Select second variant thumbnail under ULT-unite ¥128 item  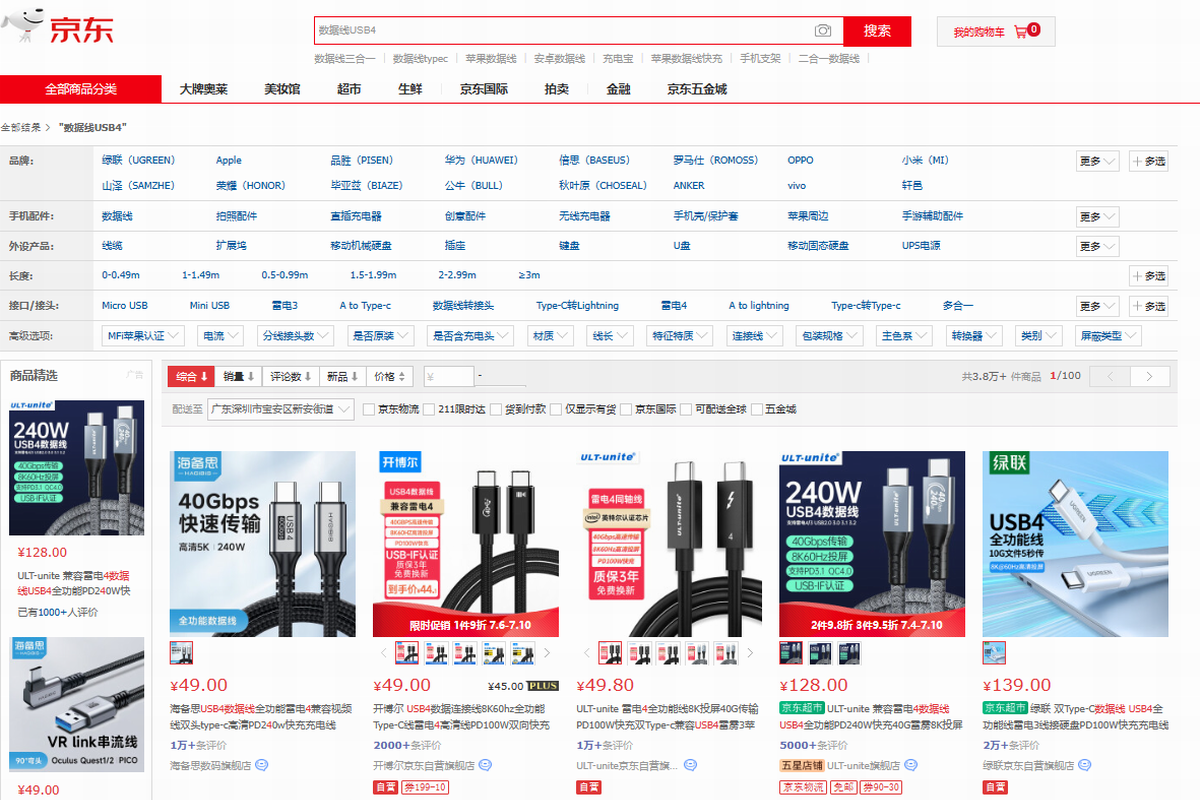[818, 653]
